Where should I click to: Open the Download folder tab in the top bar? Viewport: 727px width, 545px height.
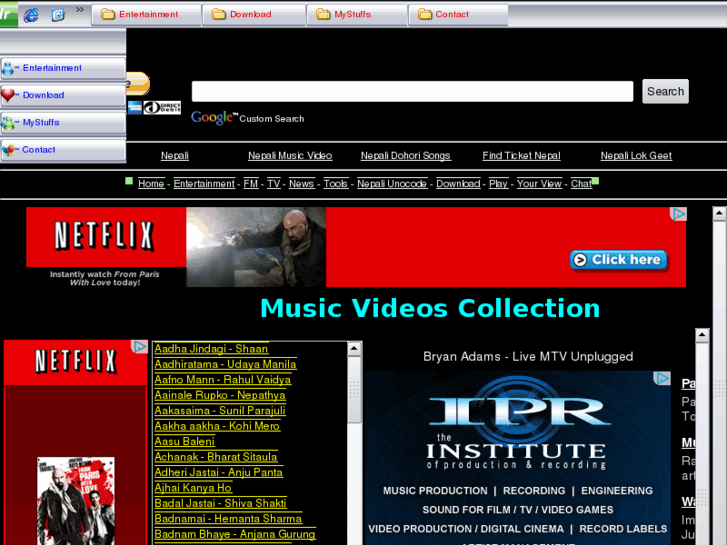click(x=254, y=15)
